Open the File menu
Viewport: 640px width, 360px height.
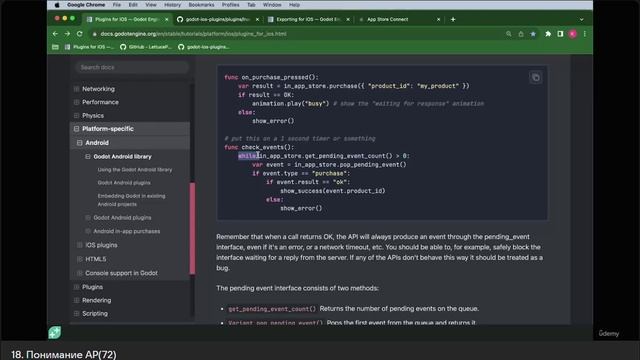click(117, 5)
